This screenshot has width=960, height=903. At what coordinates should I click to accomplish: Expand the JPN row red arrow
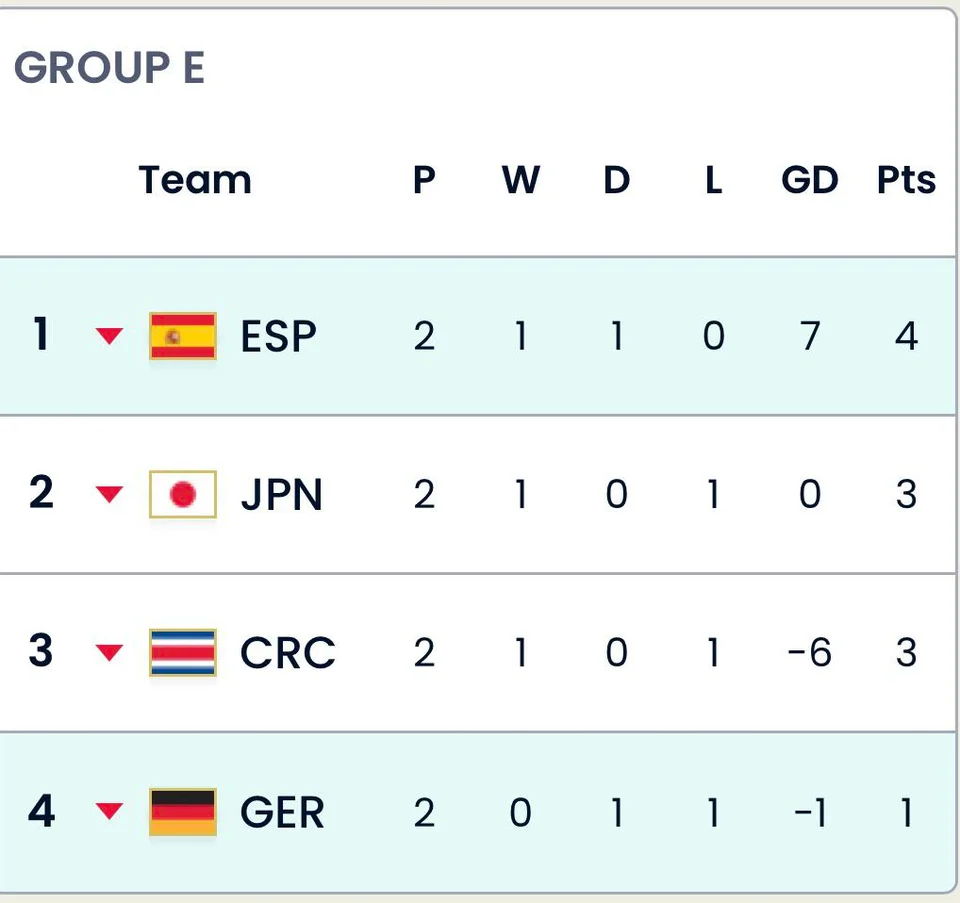pyautogui.click(x=109, y=494)
